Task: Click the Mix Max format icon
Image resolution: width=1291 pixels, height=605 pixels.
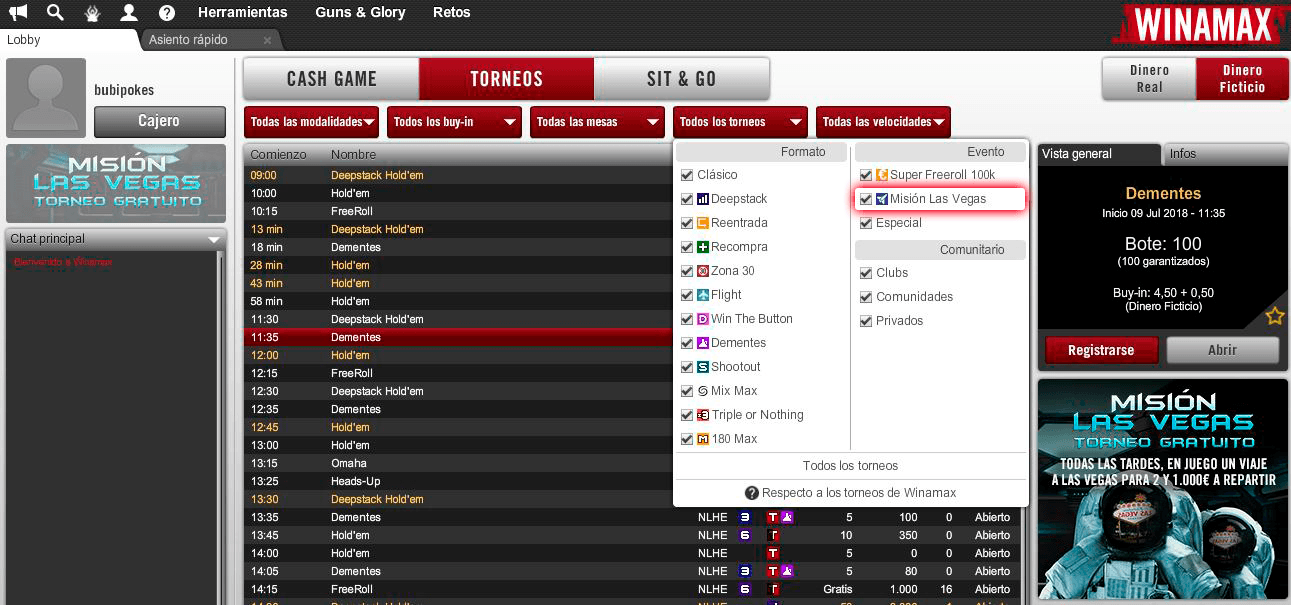Action: pos(703,391)
